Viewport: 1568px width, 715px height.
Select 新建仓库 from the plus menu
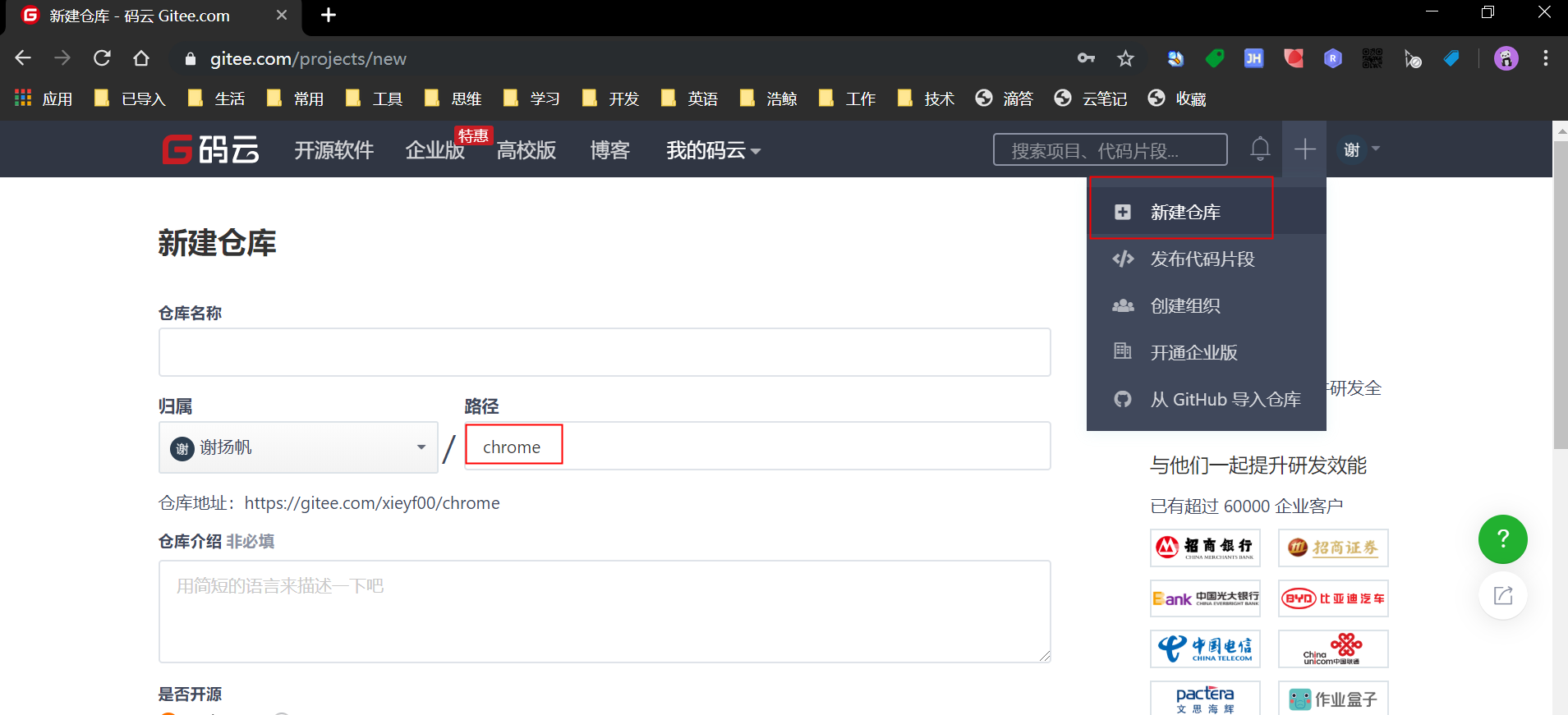[x=1184, y=213]
